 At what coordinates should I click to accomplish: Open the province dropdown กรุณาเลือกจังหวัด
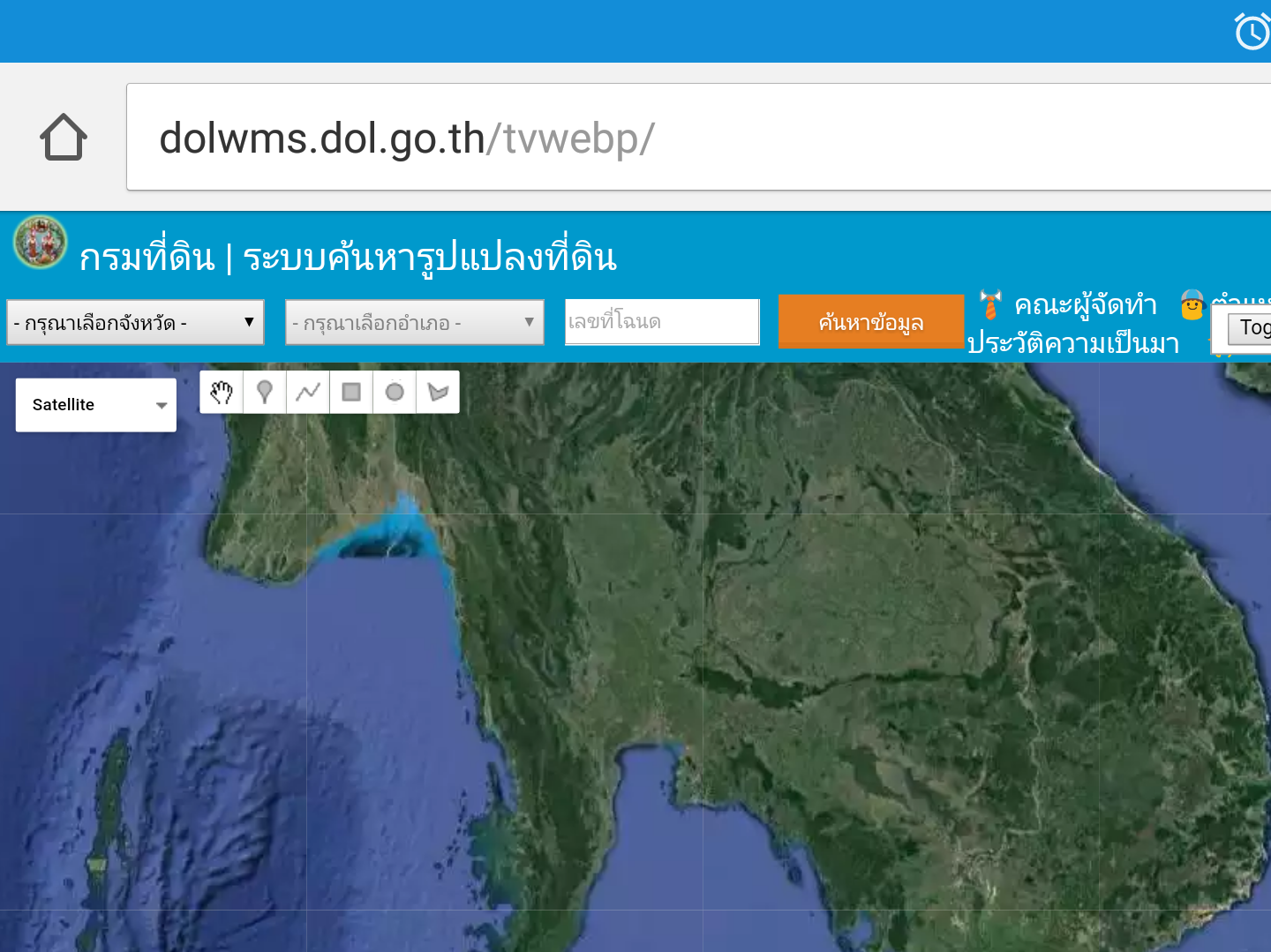point(135,323)
